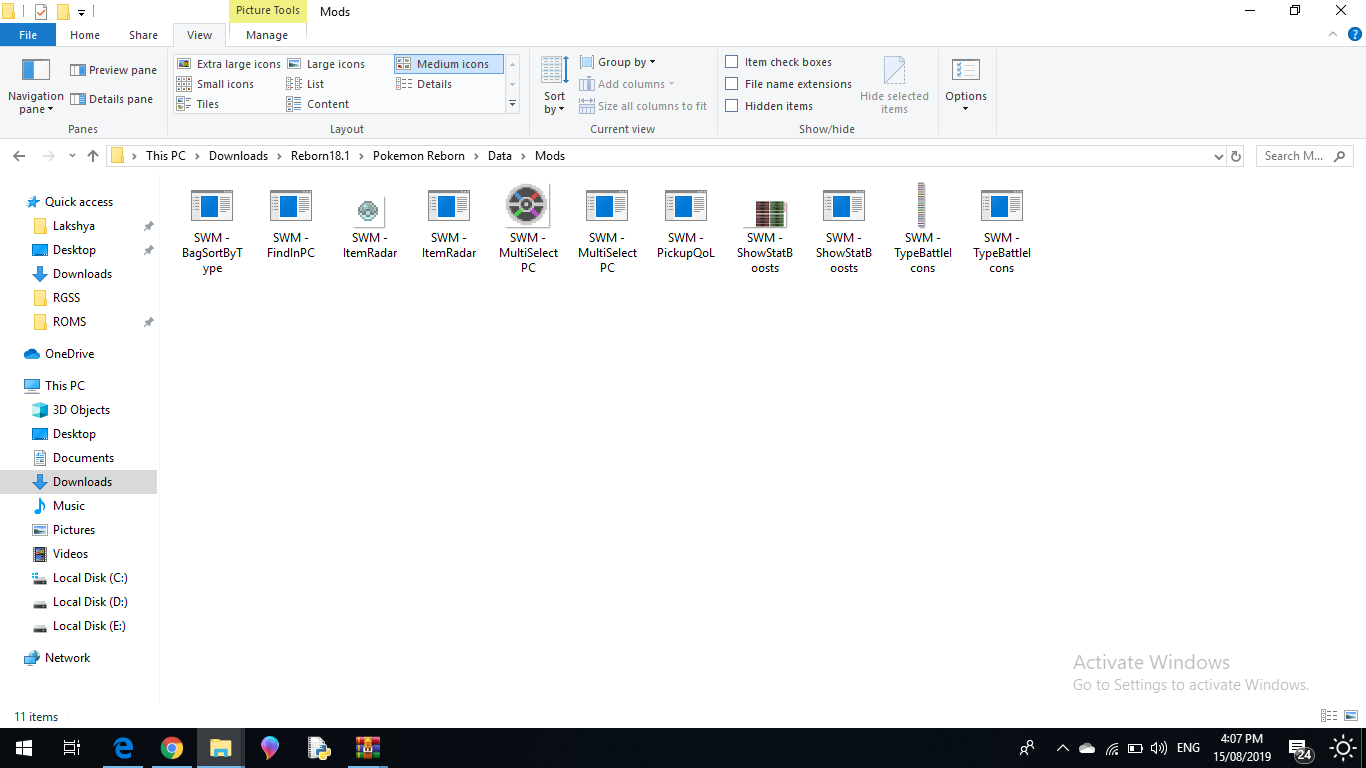
Task: Click Data in the address breadcrumb
Action: tap(500, 156)
